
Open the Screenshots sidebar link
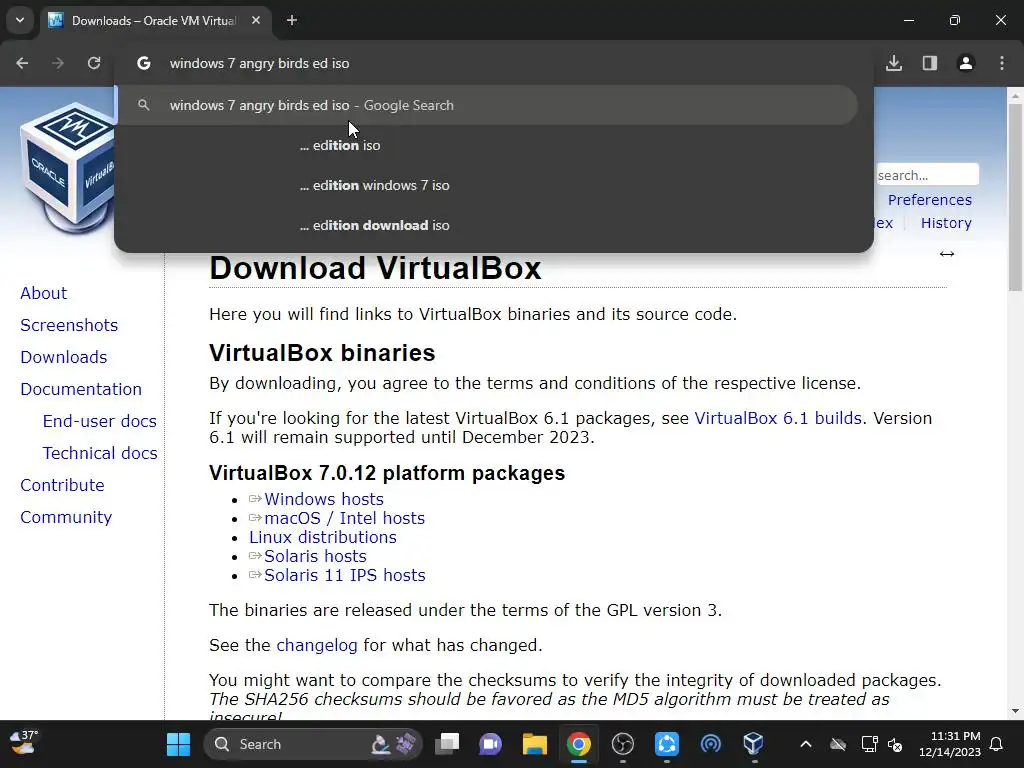pos(69,325)
